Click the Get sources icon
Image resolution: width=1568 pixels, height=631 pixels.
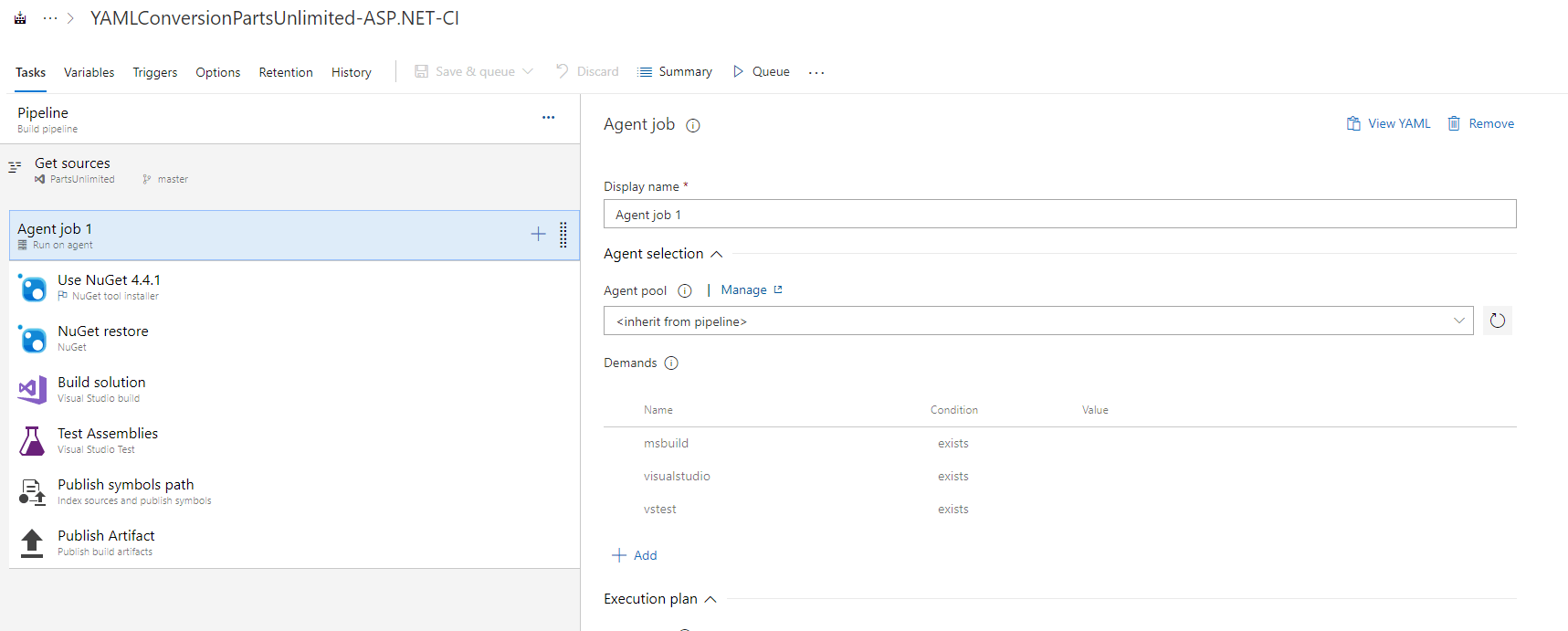click(x=15, y=167)
